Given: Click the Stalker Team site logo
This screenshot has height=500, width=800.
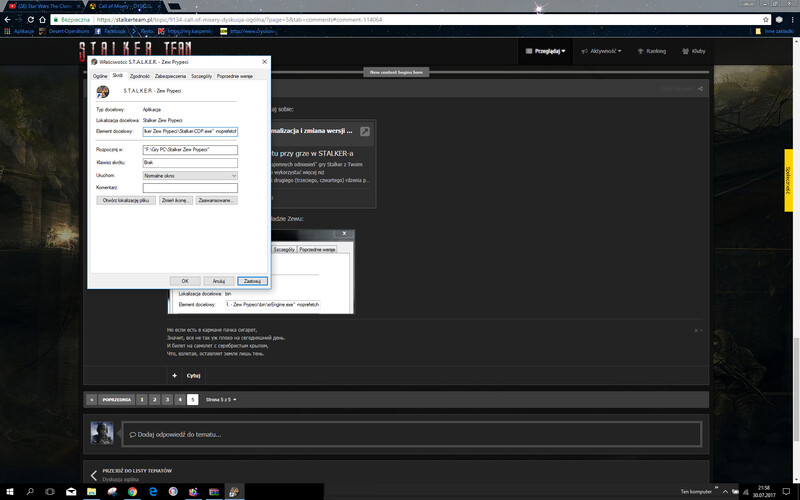Looking at the screenshot, I should (135, 51).
